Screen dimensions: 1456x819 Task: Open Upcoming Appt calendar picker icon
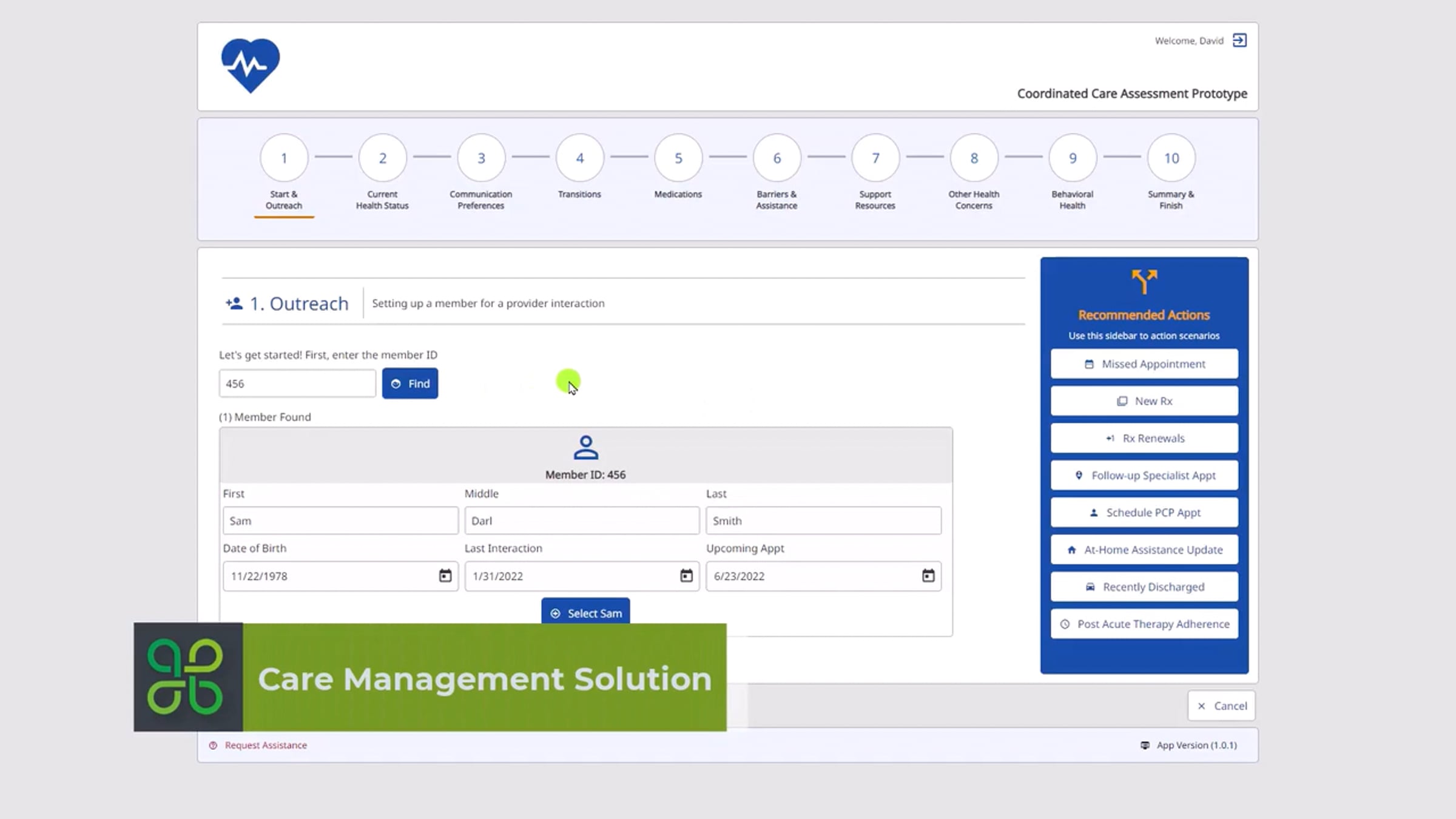point(928,576)
